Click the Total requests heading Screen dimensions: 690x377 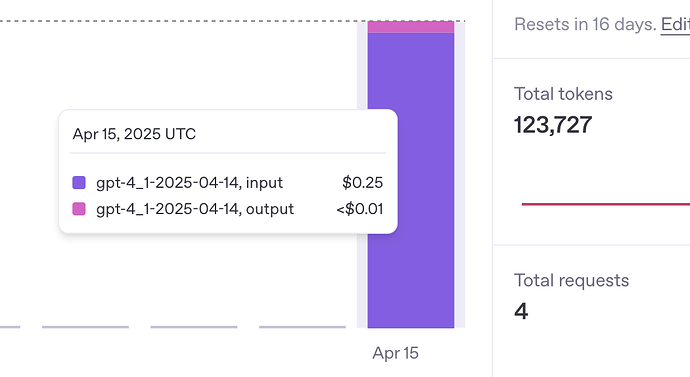pos(572,281)
